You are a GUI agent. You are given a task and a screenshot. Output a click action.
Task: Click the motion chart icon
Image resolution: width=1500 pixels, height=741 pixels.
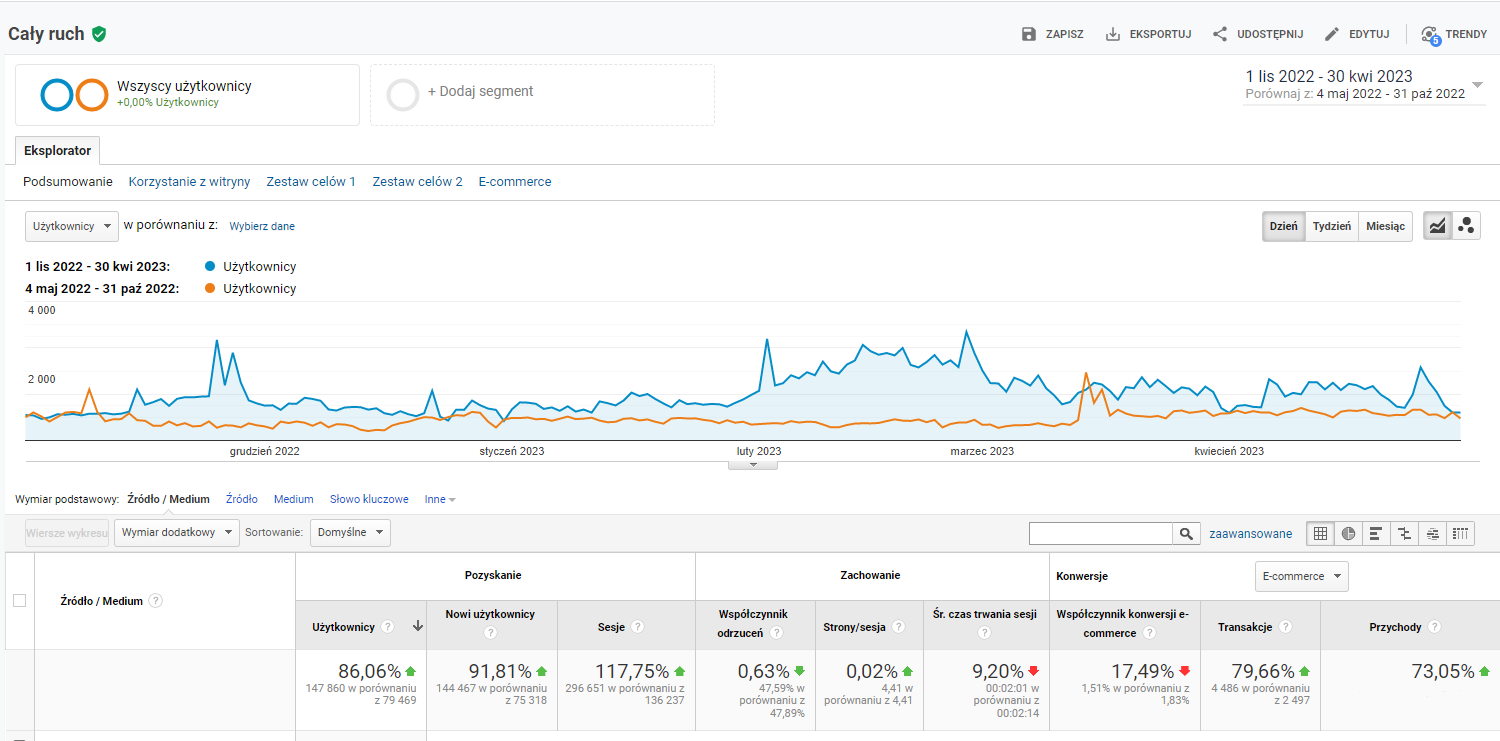pyautogui.click(x=1466, y=226)
